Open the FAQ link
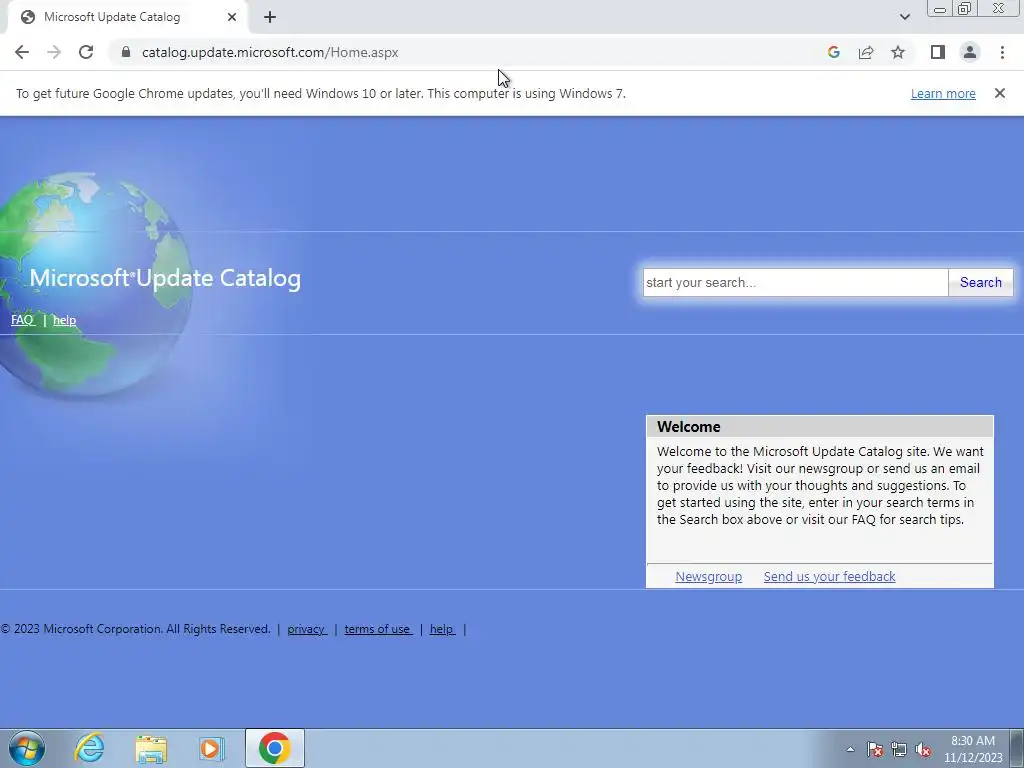Viewport: 1024px width, 768px height. 23,320
